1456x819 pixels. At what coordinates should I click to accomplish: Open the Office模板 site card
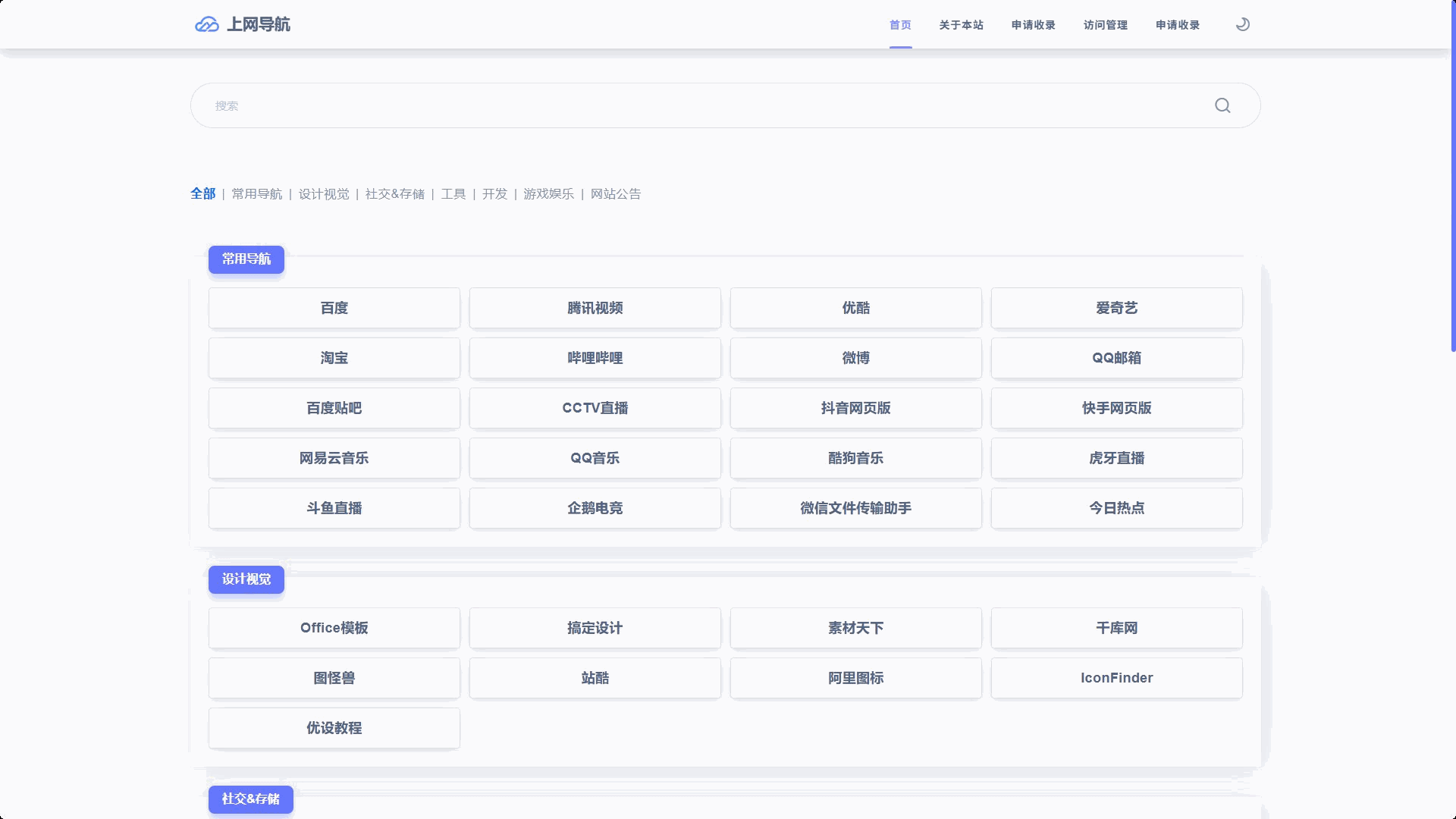point(334,628)
